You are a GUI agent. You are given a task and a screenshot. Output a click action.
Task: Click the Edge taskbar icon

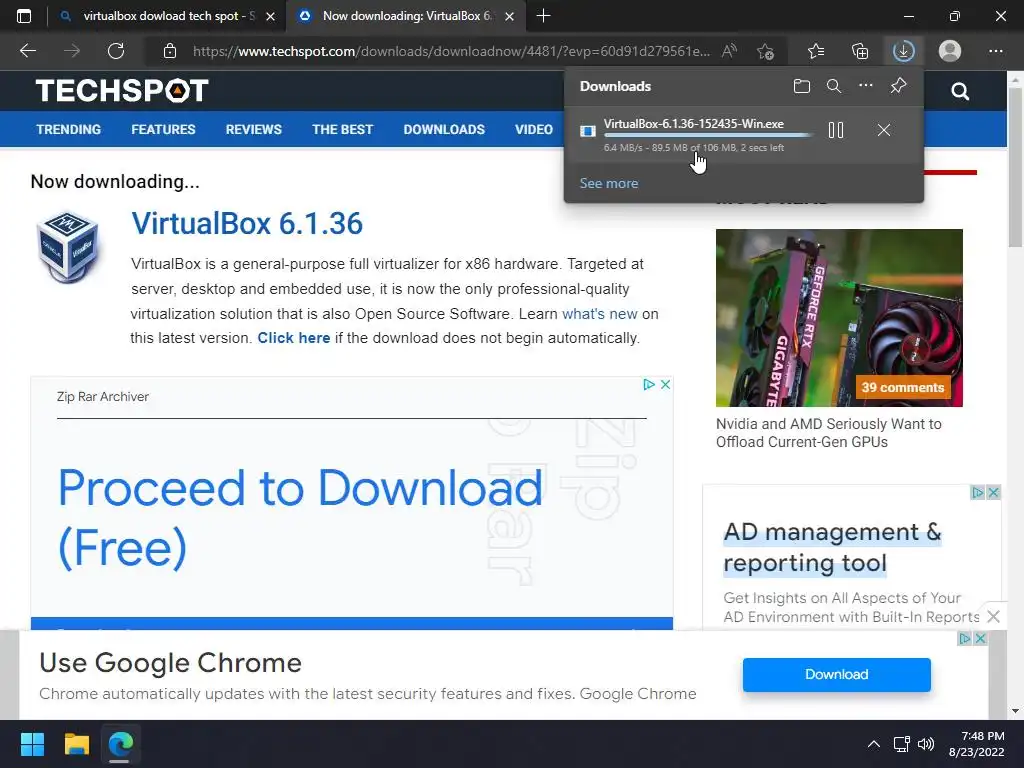click(121, 744)
